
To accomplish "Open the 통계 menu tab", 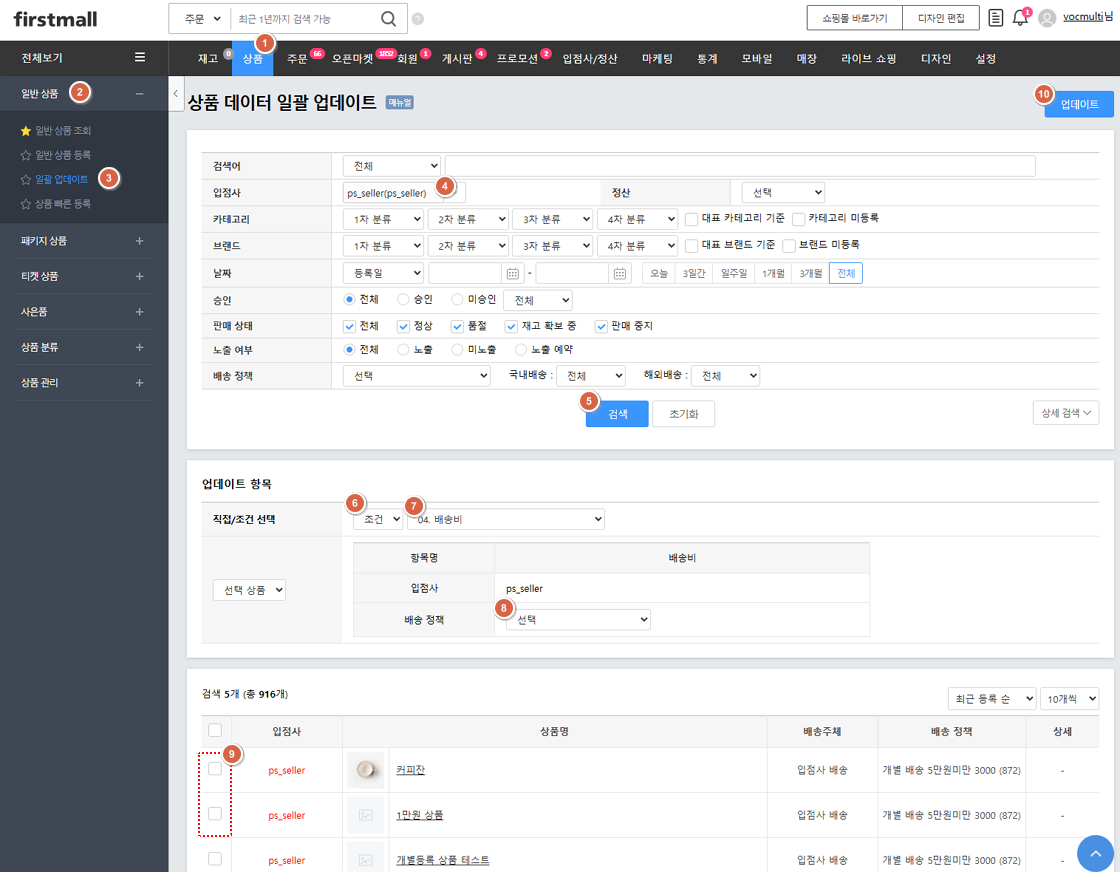I will point(707,59).
